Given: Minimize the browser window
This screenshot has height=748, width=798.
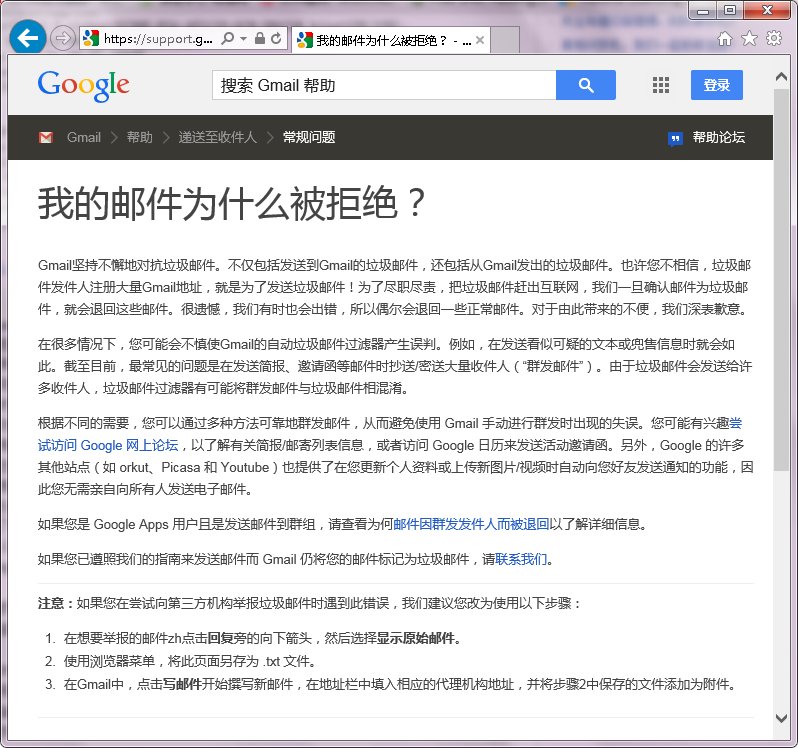Looking at the screenshot, I should [x=703, y=11].
